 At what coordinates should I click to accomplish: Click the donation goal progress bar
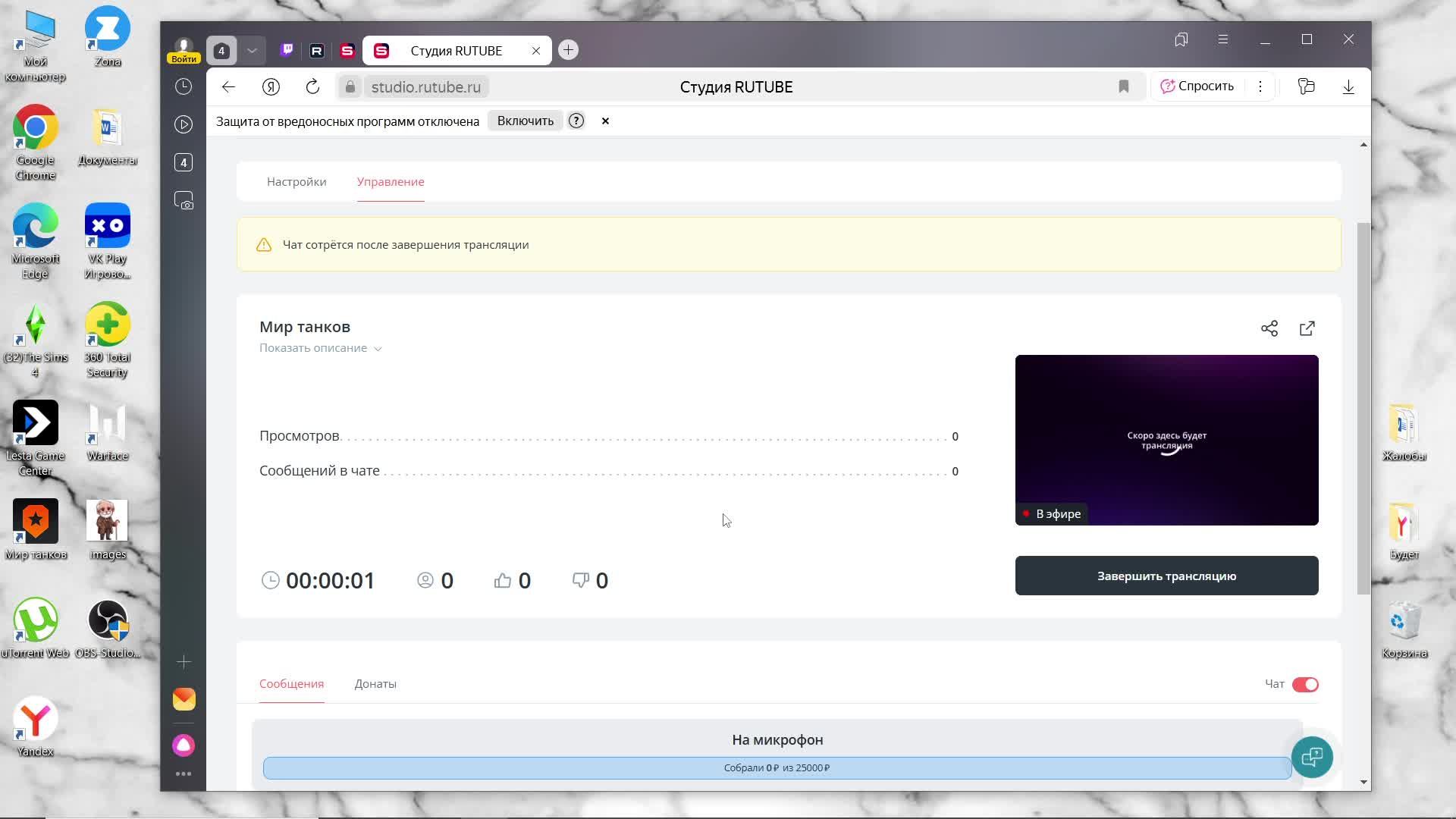[x=777, y=768]
